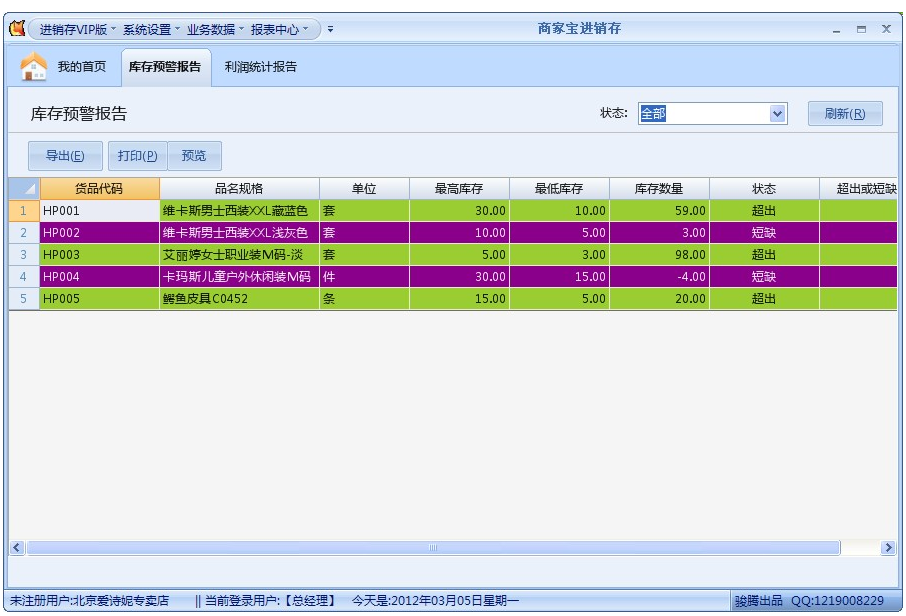
Task: Open the 进销存VIP版 menu
Action: (x=77, y=30)
